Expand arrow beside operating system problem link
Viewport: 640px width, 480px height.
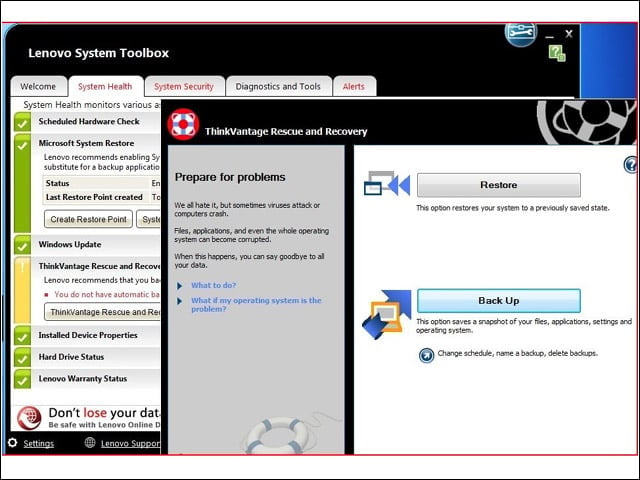click(x=180, y=301)
